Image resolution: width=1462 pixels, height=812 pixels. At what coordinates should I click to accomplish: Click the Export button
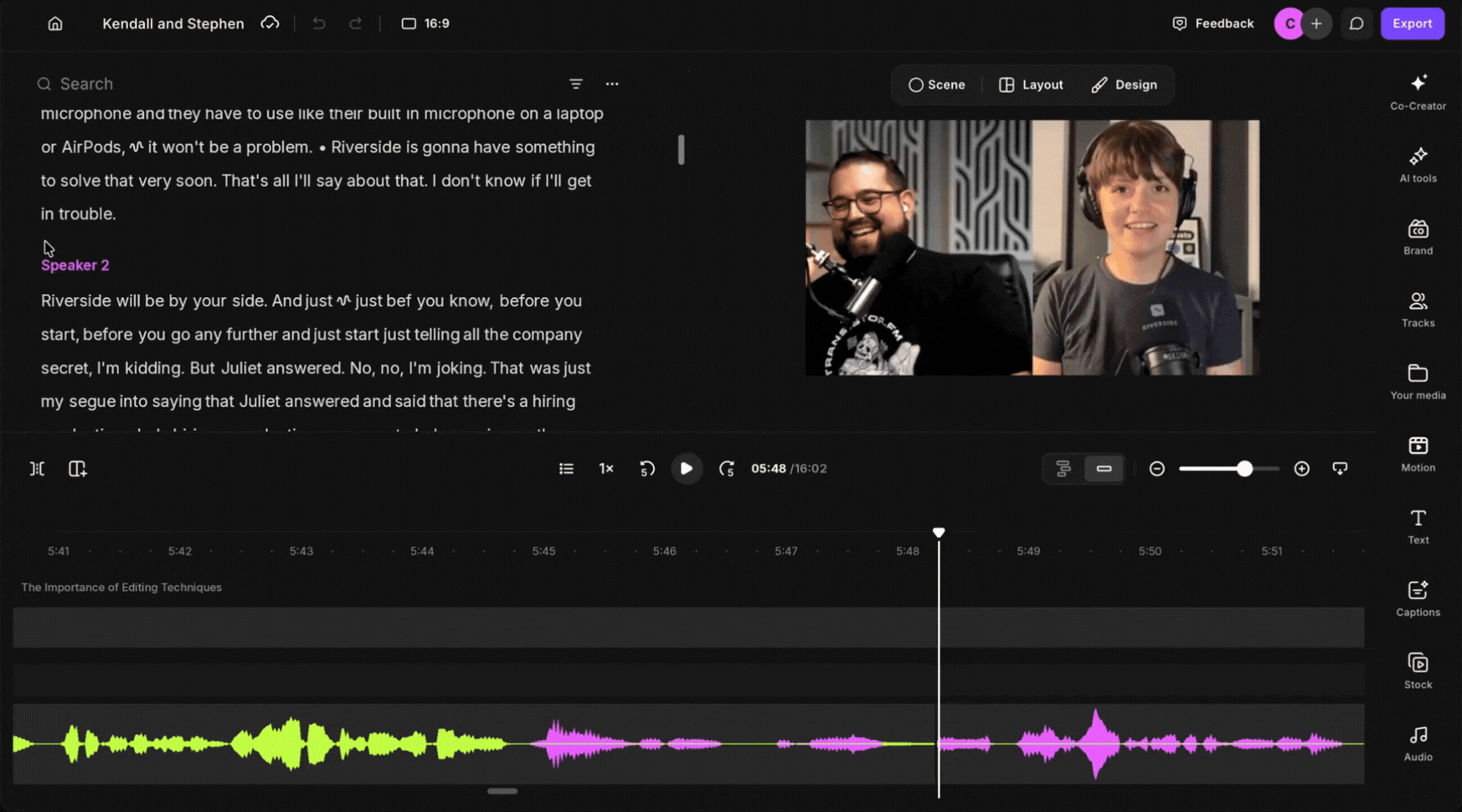tap(1412, 23)
